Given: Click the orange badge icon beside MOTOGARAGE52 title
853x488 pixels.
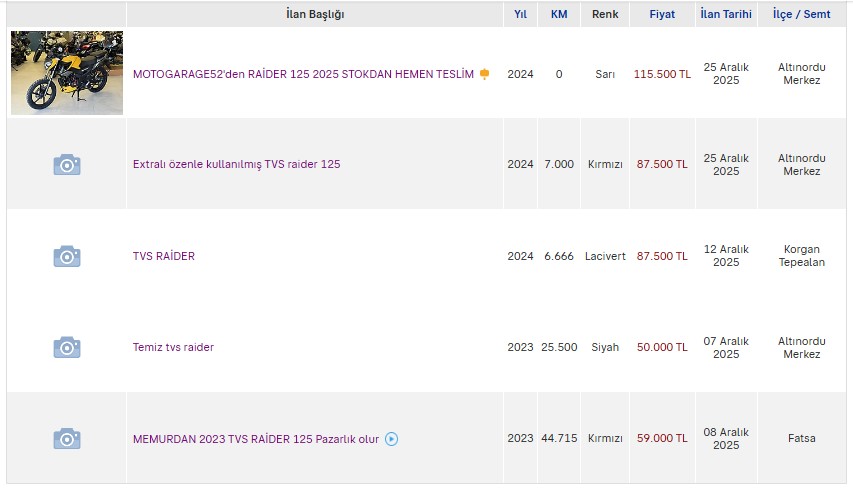Looking at the screenshot, I should (x=484, y=74).
